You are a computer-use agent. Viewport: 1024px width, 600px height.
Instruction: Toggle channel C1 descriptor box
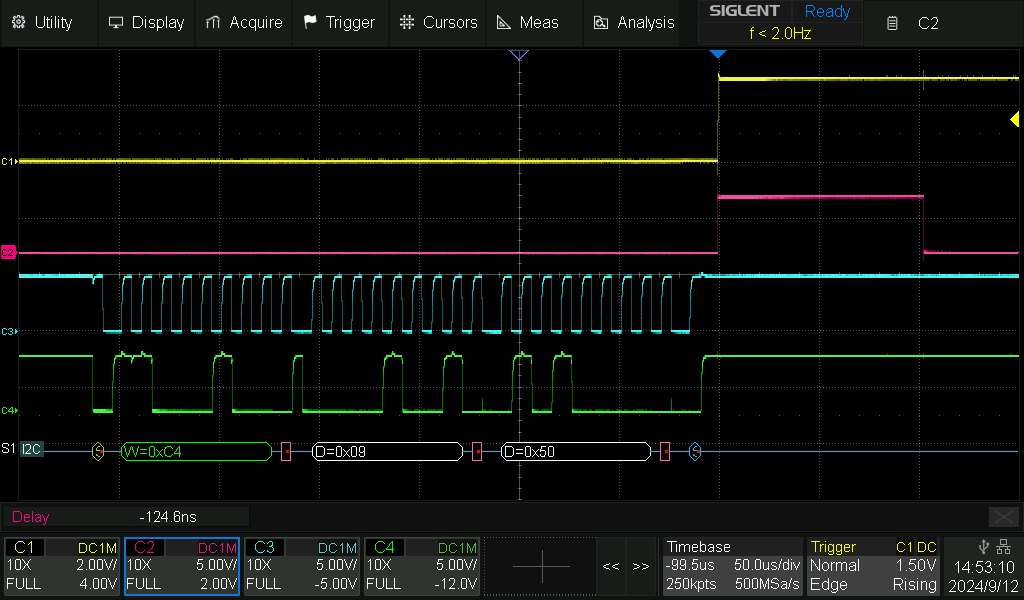pyautogui.click(x=62, y=565)
